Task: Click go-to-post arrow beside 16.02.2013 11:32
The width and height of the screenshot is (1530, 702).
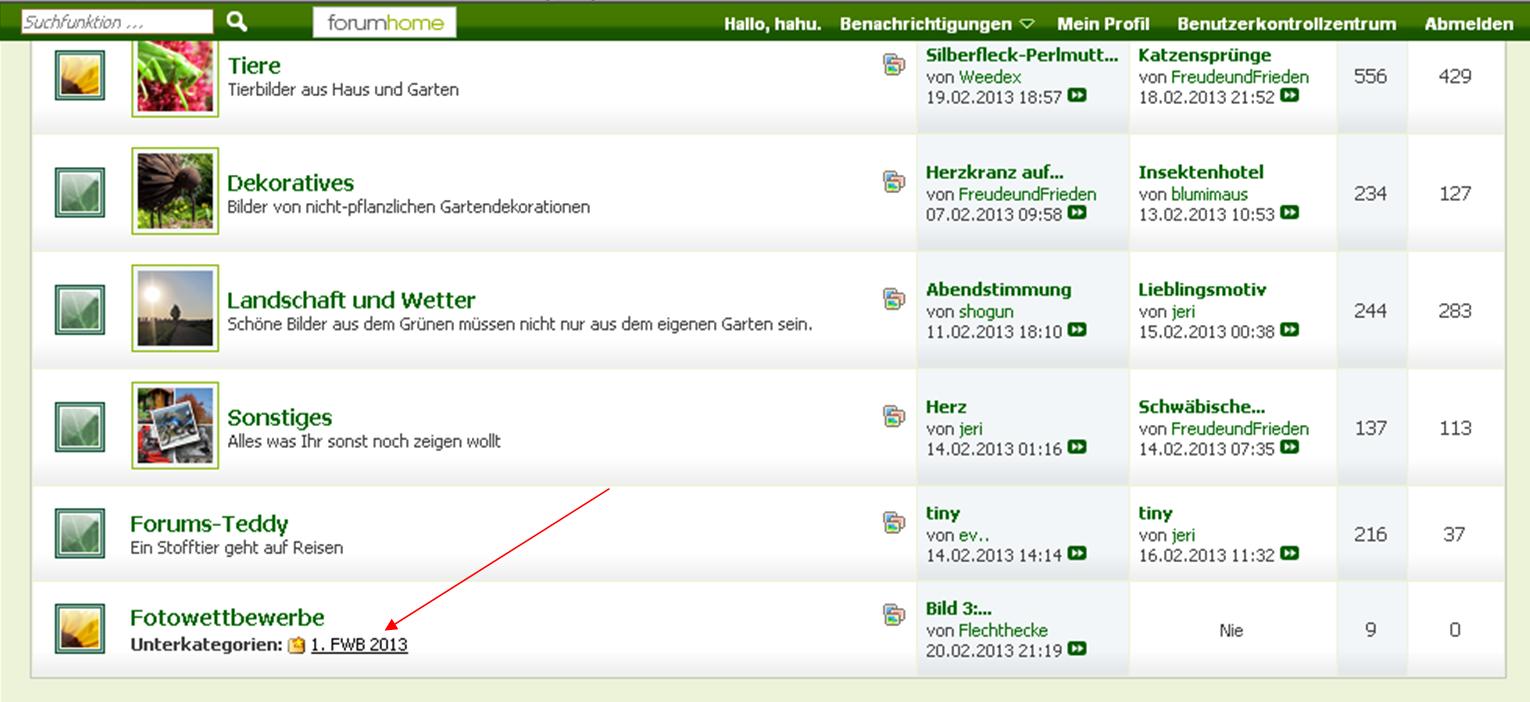Action: pyautogui.click(x=1290, y=553)
